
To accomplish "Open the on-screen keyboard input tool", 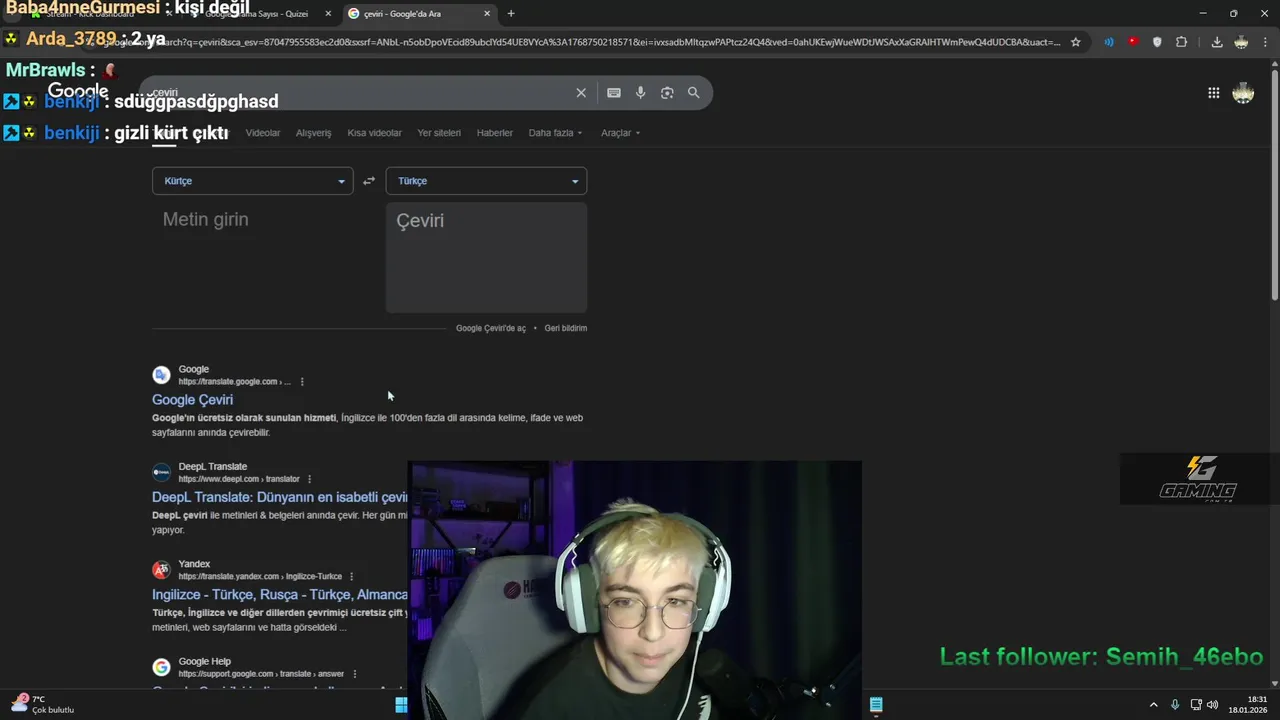I will 614,93.
